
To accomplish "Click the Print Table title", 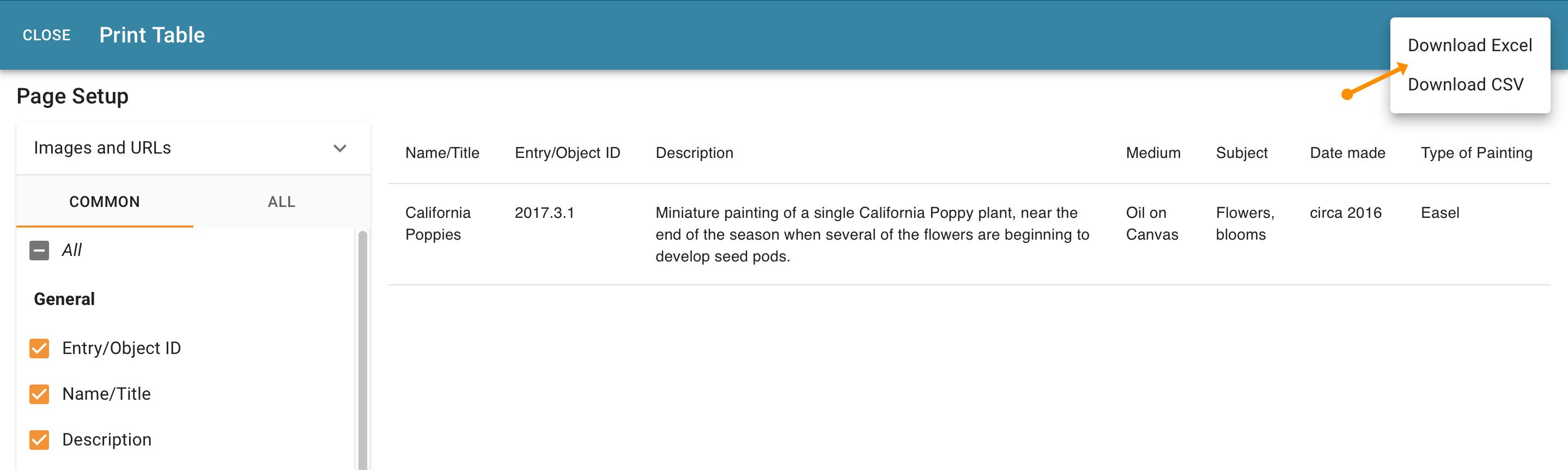I will point(151,35).
